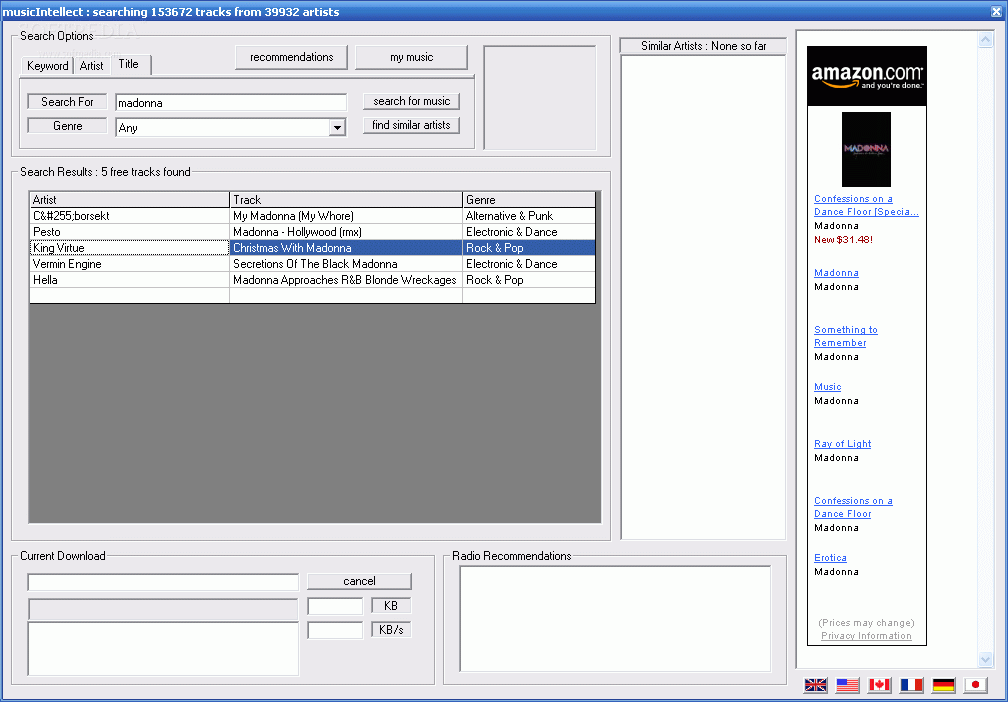Click the ad panel scroll up arrow
Image resolution: width=1008 pixels, height=702 pixels.
(x=985, y=40)
